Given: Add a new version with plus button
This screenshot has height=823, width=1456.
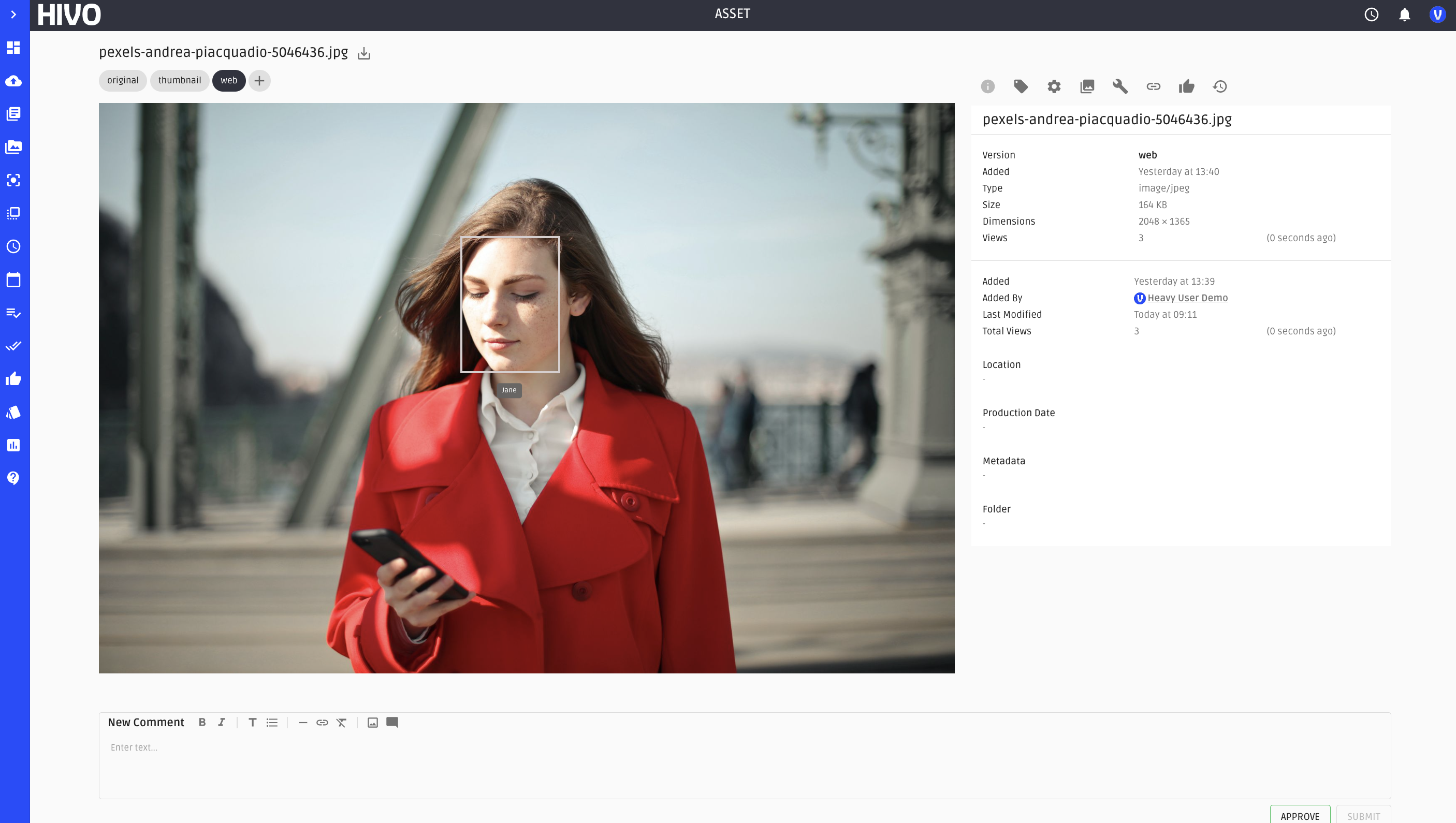Looking at the screenshot, I should pos(259,81).
